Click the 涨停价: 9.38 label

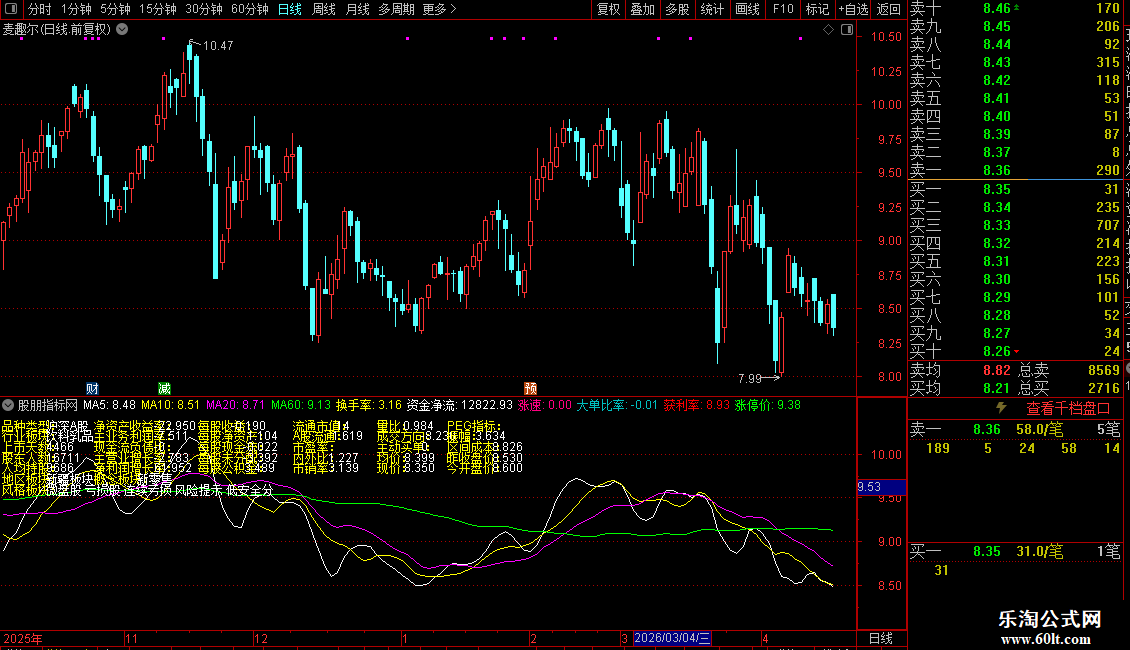tap(768, 405)
